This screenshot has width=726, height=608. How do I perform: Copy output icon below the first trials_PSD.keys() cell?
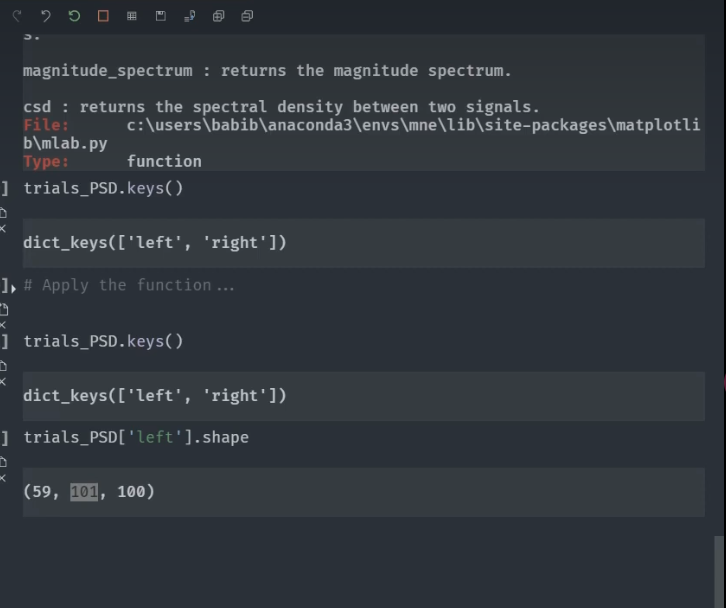(x=3, y=213)
